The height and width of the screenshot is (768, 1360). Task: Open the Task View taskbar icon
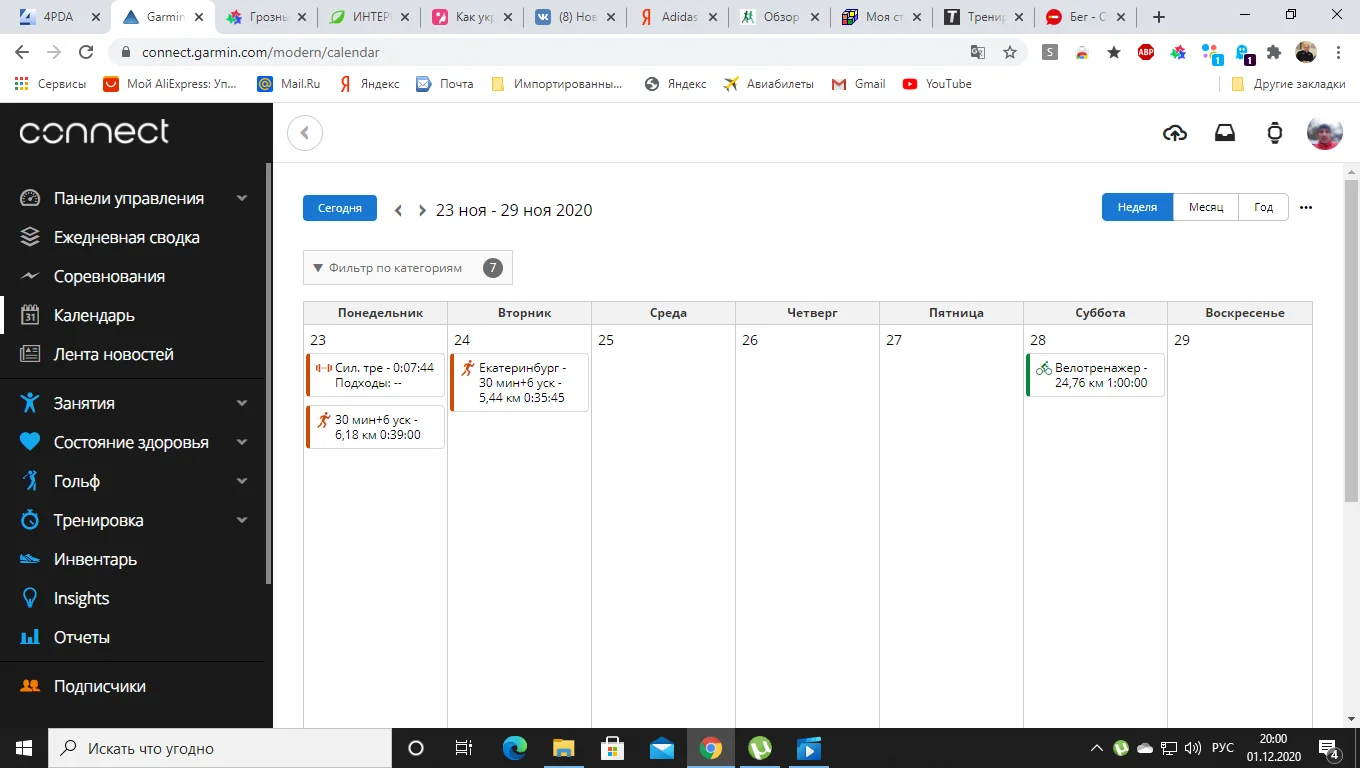click(464, 748)
